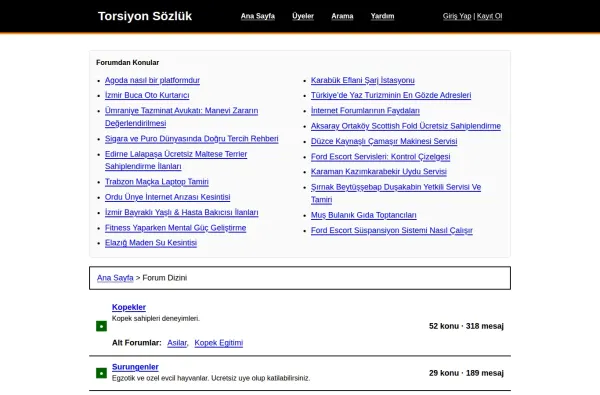Open Ordu Ünye İnternet Arızası Kesintisi
Screen dimensions: 600x395
click(168, 197)
